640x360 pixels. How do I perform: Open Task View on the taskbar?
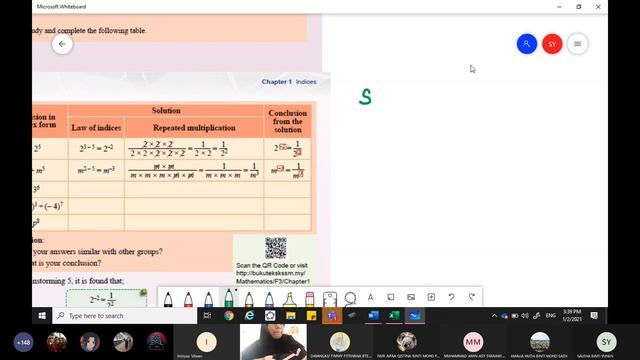point(207,316)
